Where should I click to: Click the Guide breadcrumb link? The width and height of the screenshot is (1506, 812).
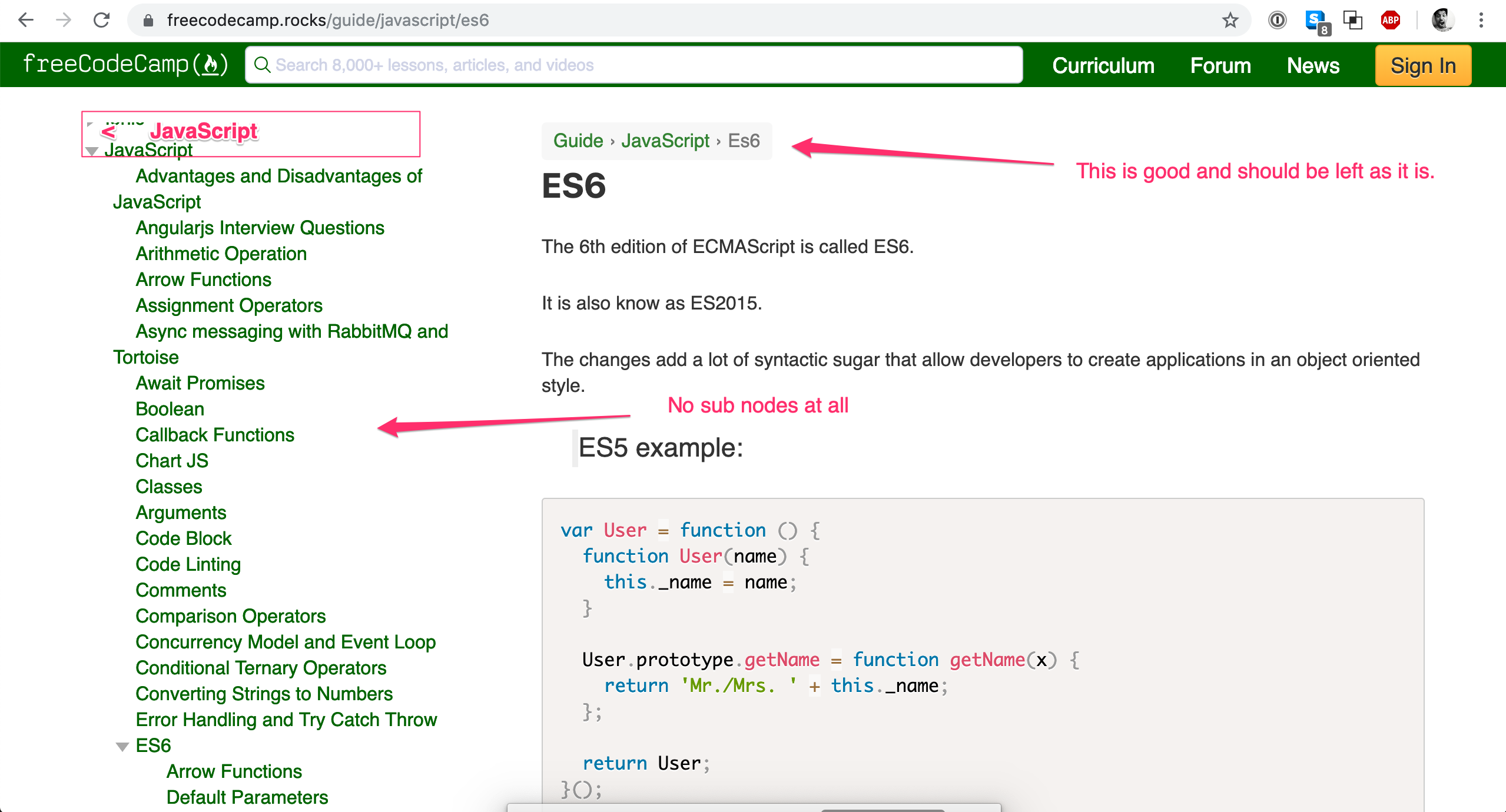pyautogui.click(x=578, y=141)
